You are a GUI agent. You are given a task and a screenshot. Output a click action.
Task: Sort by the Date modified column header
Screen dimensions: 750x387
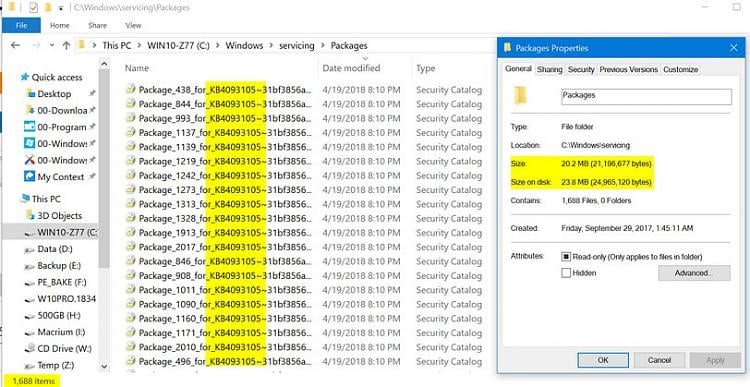[351, 68]
